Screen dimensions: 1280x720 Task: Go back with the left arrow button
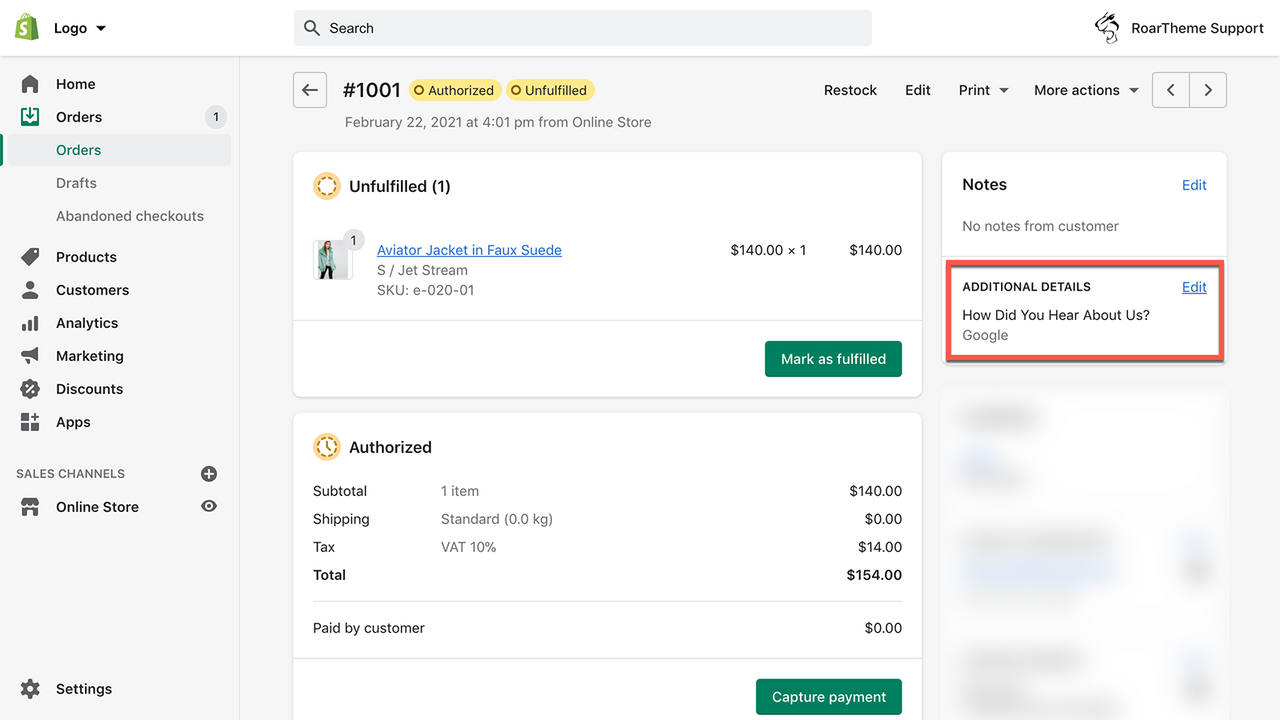coord(310,90)
